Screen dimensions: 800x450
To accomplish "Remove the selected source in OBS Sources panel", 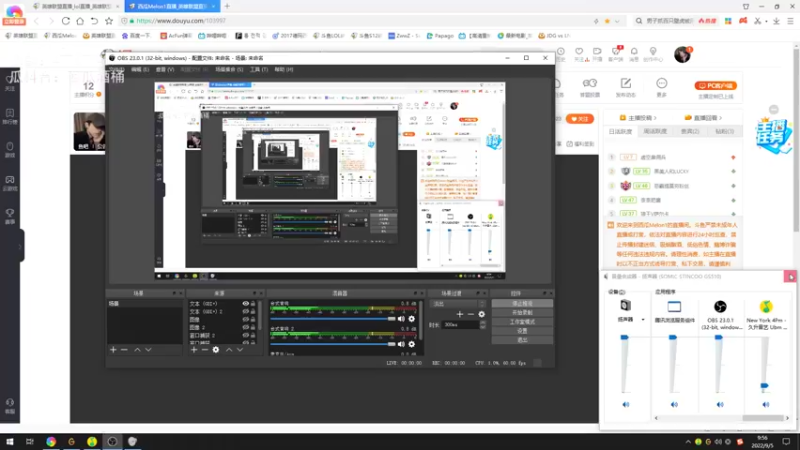I will (205, 350).
